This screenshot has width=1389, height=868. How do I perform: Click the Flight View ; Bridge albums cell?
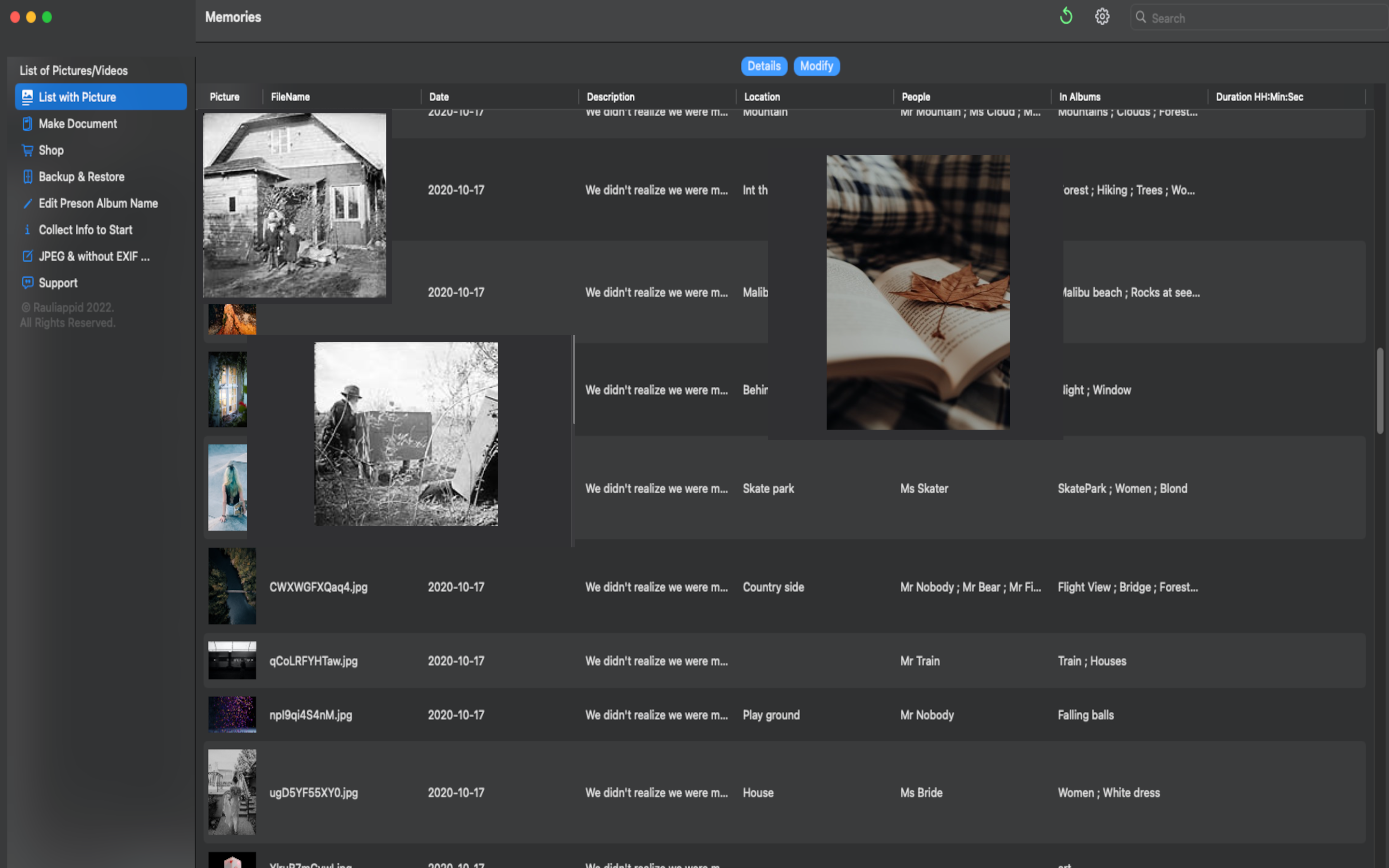point(1127,587)
